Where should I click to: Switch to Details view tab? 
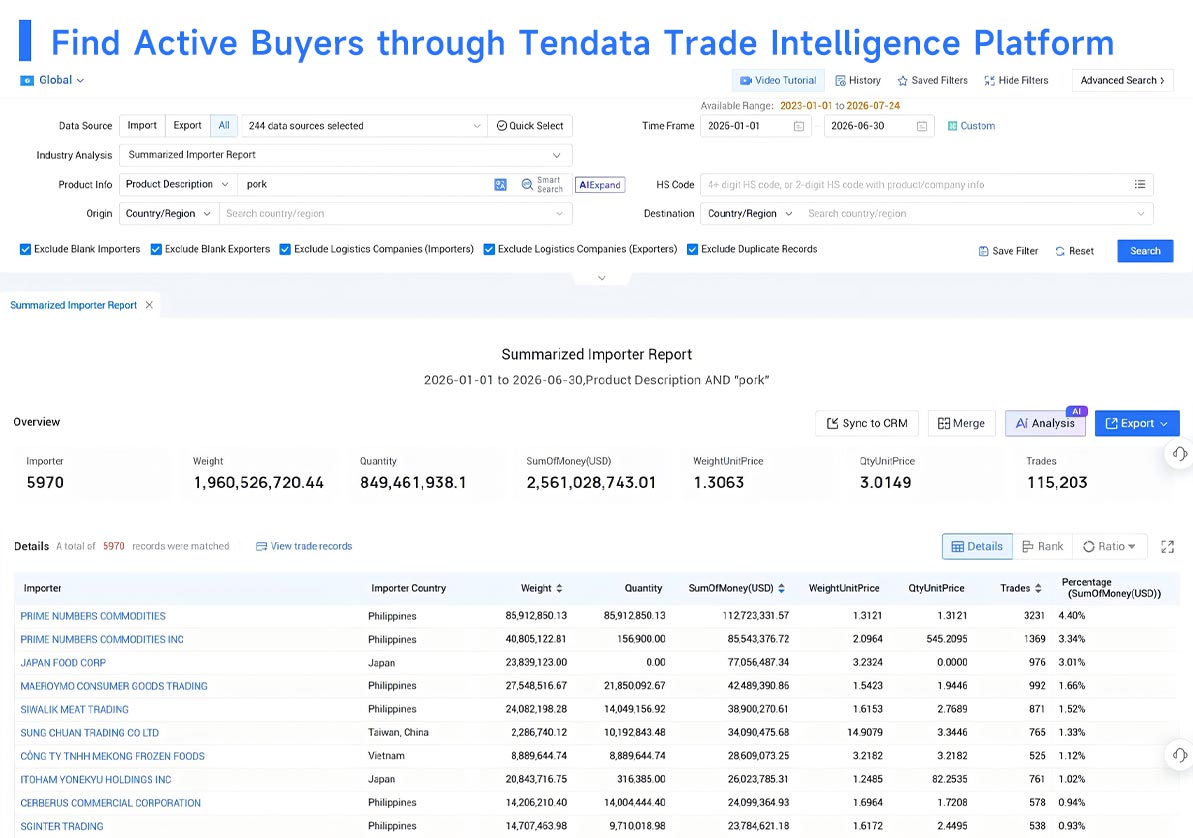pos(977,546)
